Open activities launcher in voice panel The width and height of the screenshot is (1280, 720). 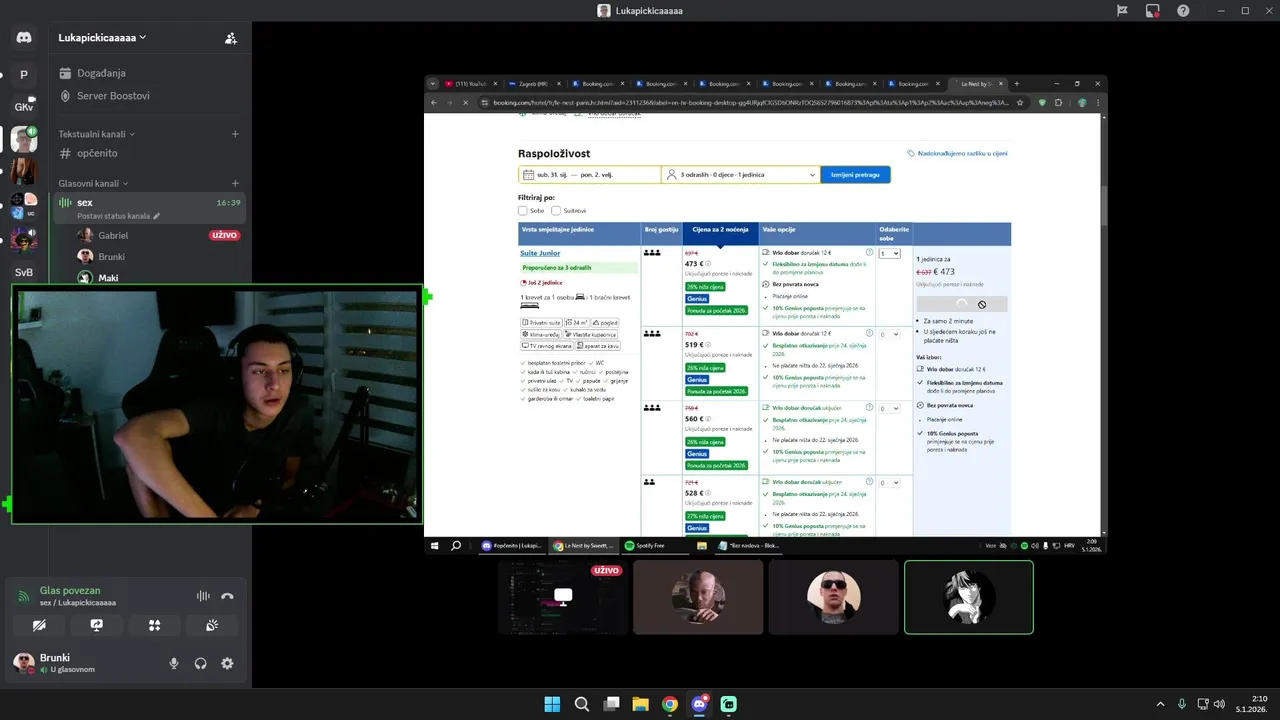click(154, 625)
